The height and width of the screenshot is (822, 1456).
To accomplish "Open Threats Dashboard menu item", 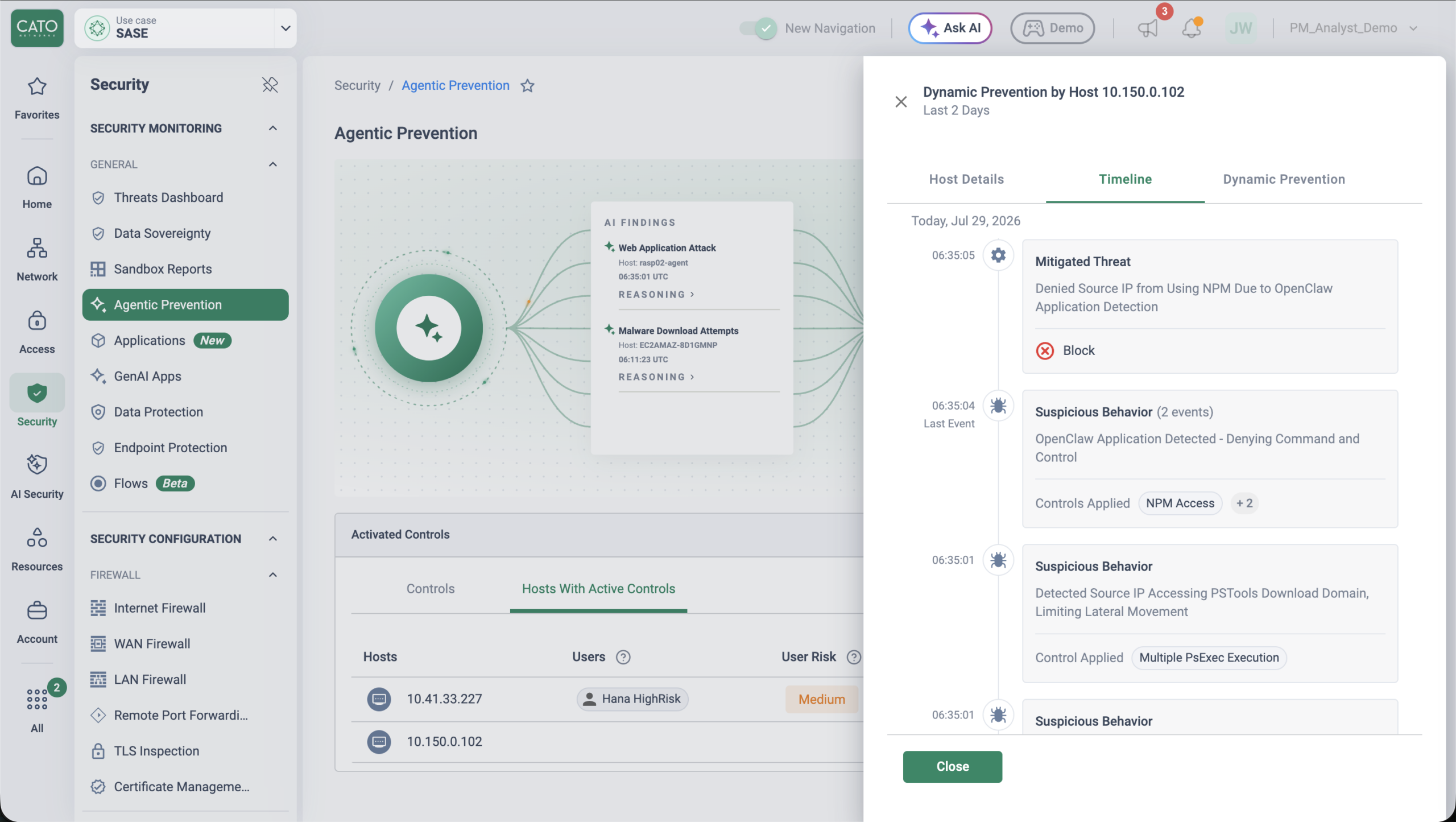I will pos(185,197).
